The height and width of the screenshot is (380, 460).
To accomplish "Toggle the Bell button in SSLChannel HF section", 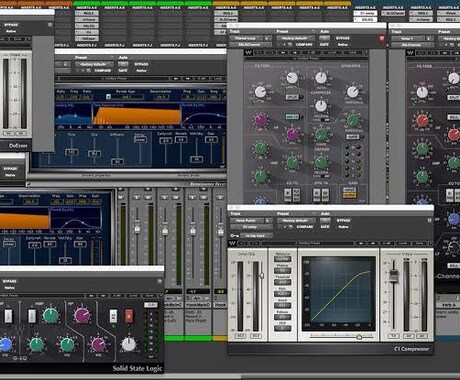I will pyautogui.click(x=292, y=117).
